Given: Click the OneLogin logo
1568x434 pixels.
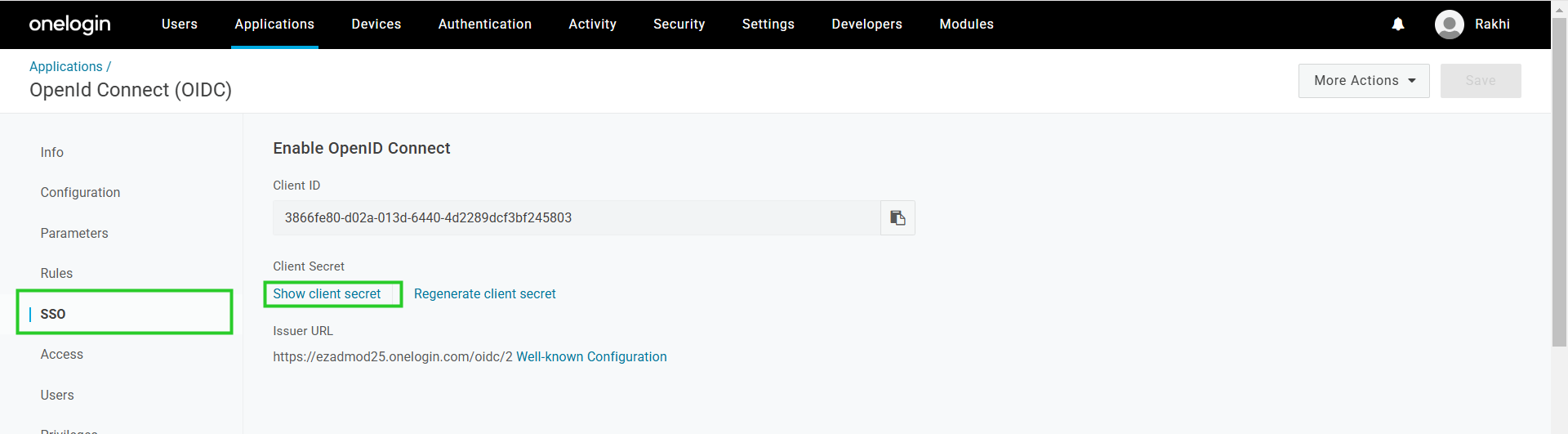Looking at the screenshot, I should [x=69, y=25].
